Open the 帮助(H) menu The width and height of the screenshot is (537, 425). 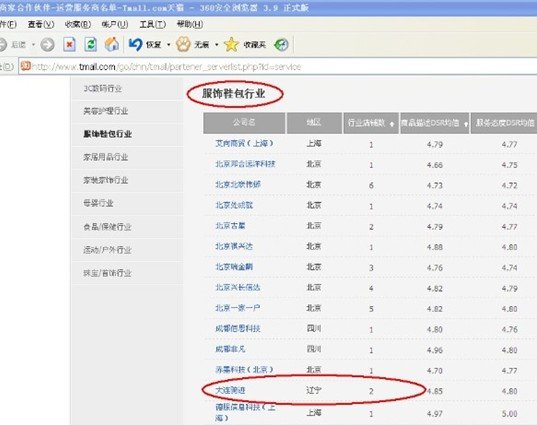[x=190, y=24]
